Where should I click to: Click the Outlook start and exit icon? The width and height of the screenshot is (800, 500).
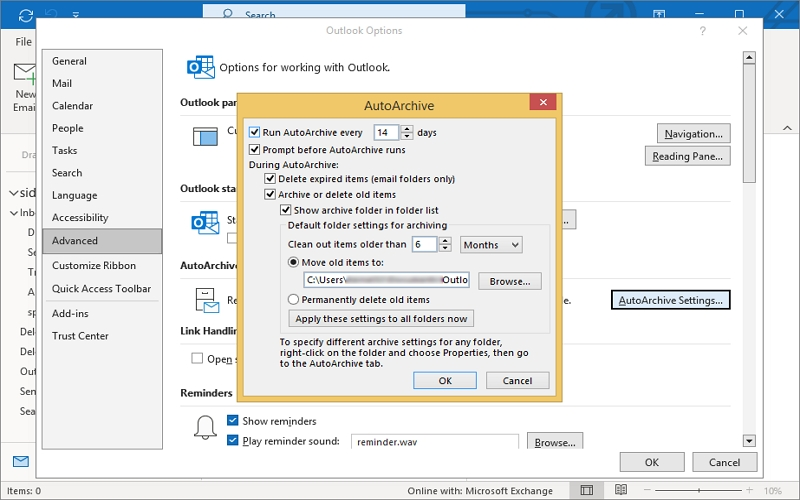(205, 223)
